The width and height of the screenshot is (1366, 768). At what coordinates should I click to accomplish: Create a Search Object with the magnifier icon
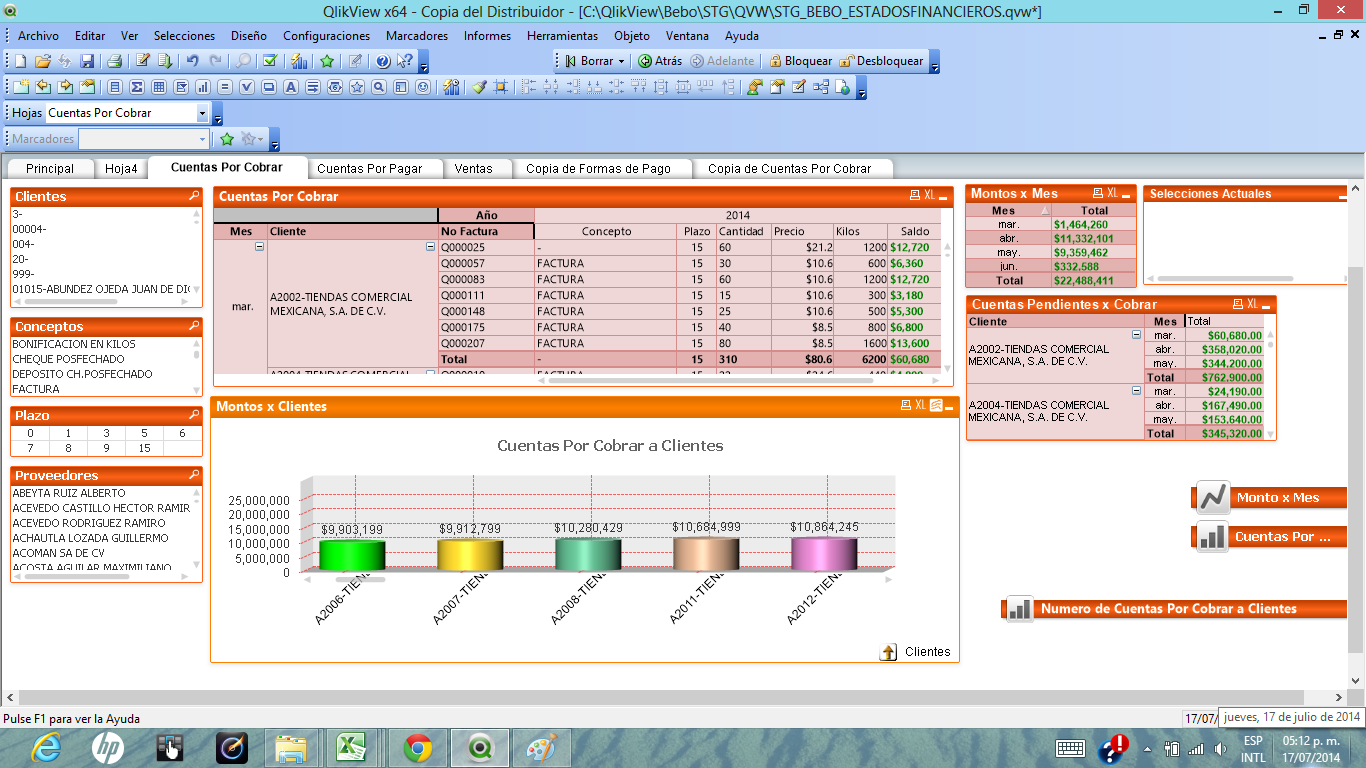click(379, 87)
